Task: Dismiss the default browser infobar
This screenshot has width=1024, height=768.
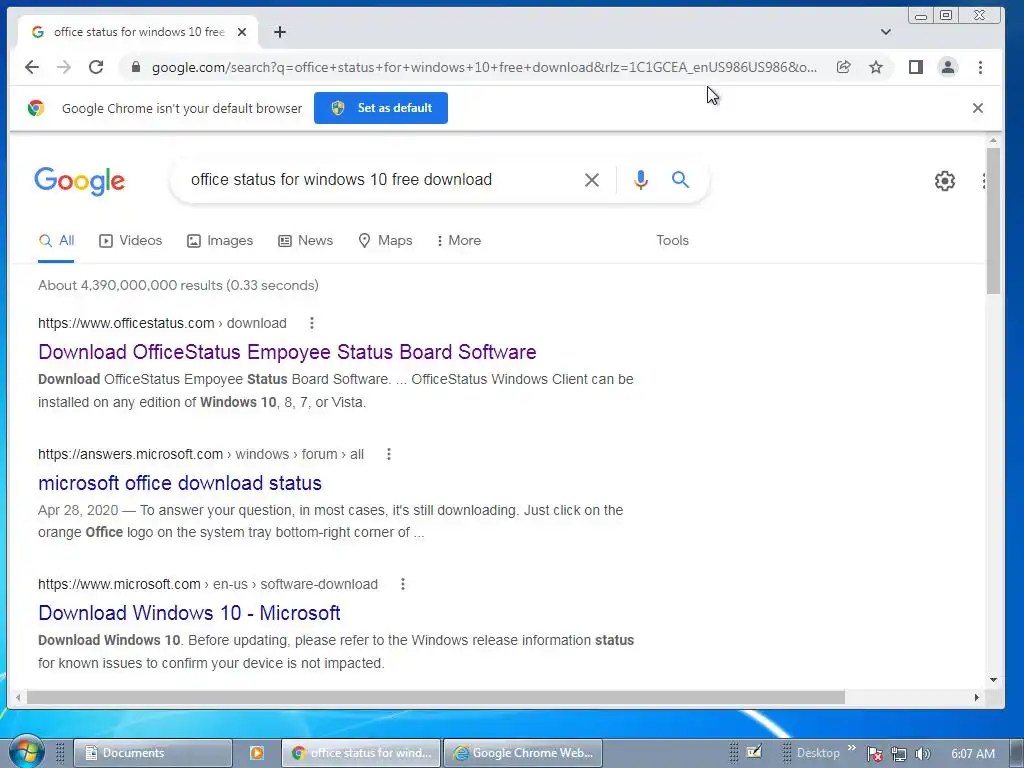Action: [978, 108]
